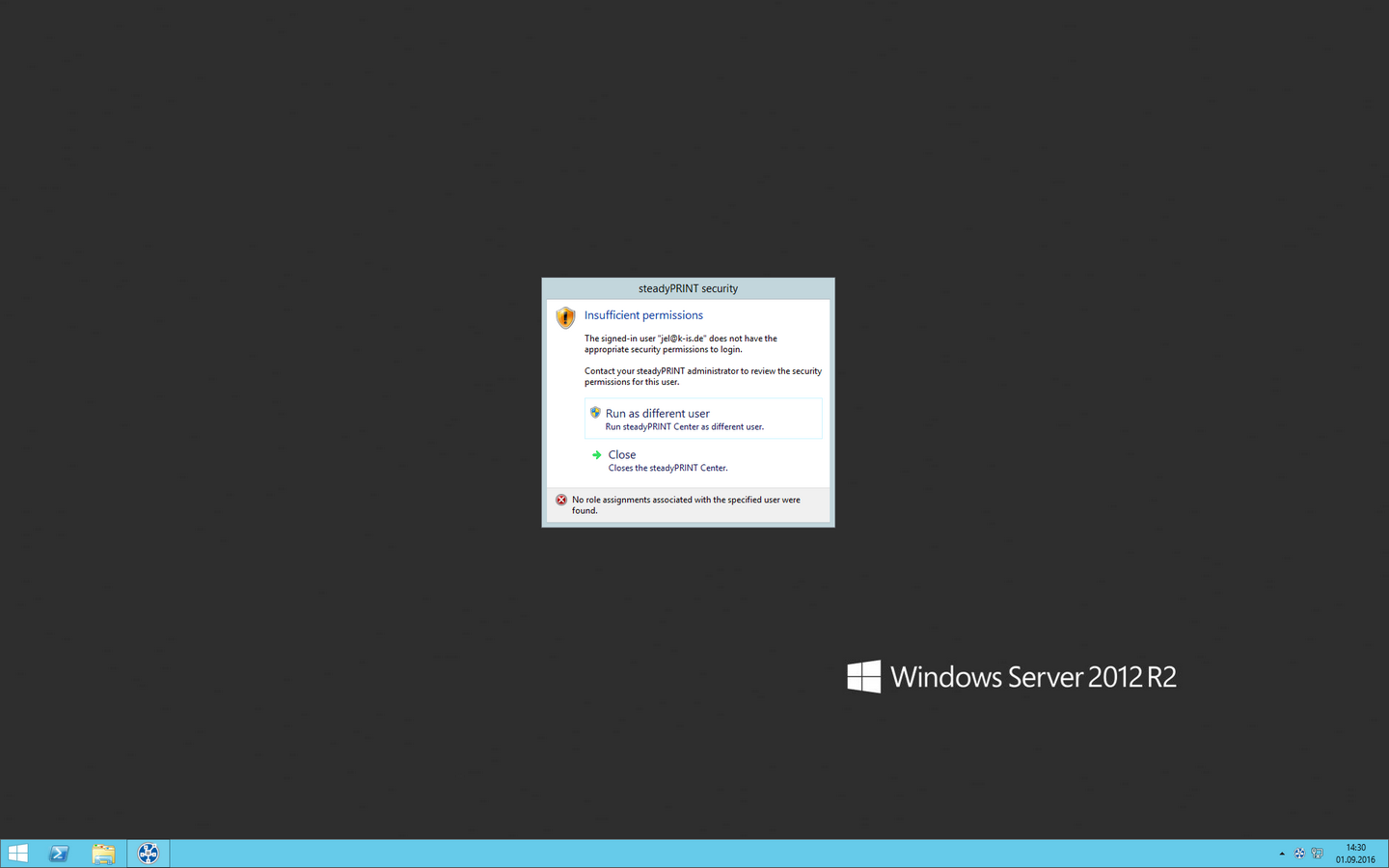Click the green arrow next to Close
The width and height of the screenshot is (1389, 868).
click(596, 455)
